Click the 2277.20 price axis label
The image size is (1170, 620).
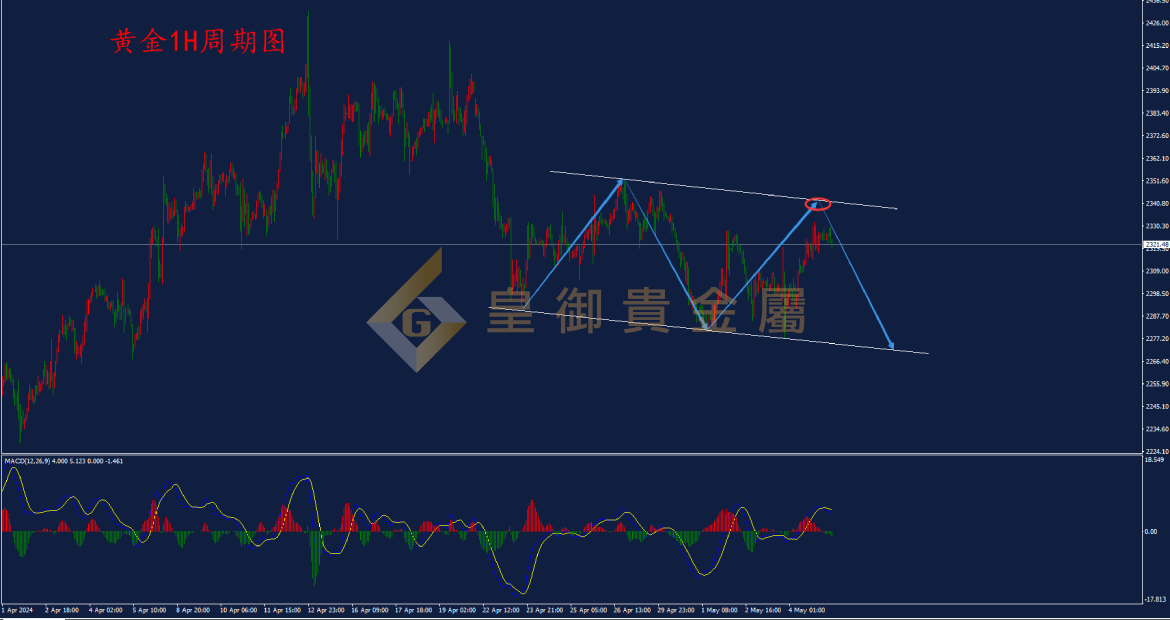1158,339
